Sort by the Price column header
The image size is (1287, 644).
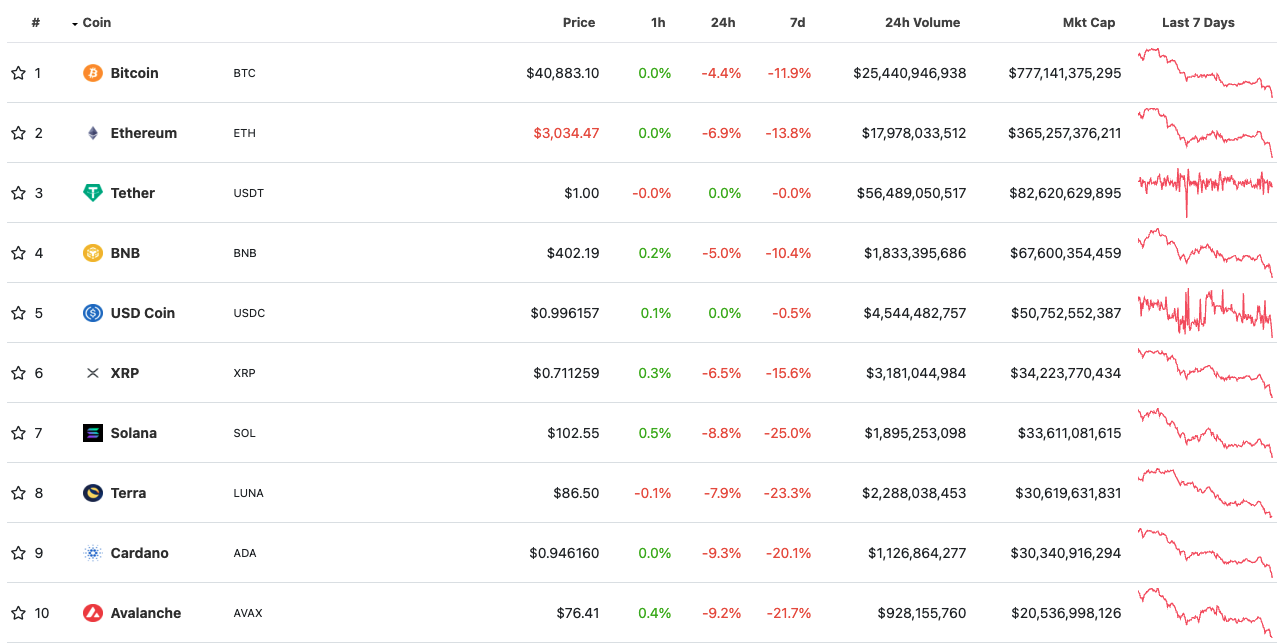[x=579, y=22]
